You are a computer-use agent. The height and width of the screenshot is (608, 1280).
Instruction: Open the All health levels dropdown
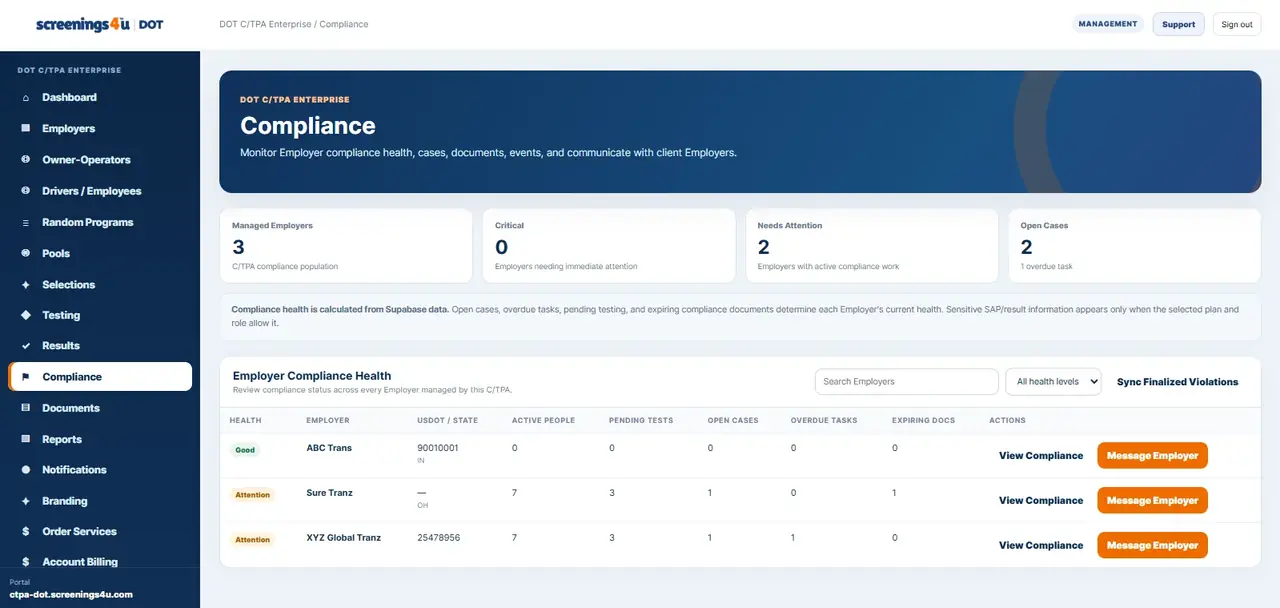(1053, 381)
